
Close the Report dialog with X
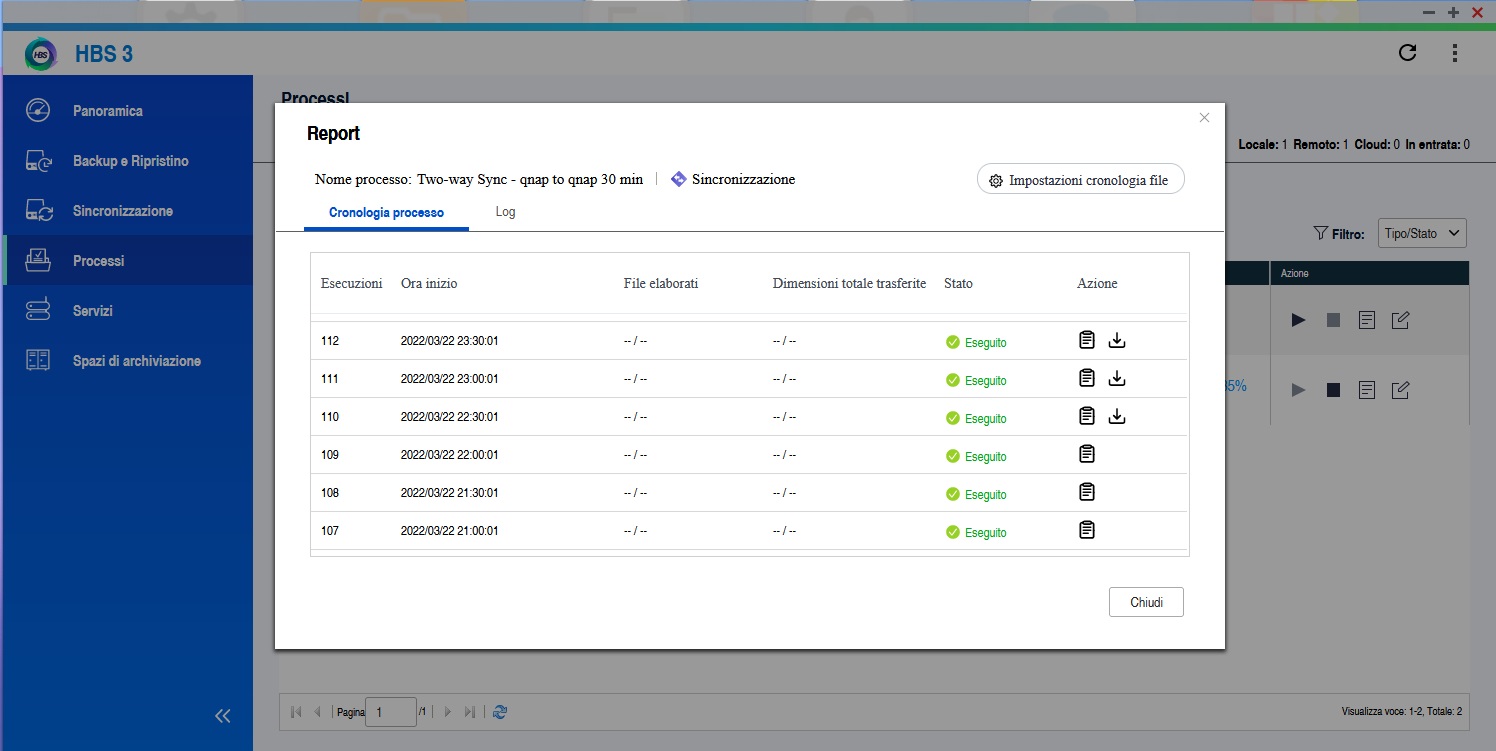1204,118
